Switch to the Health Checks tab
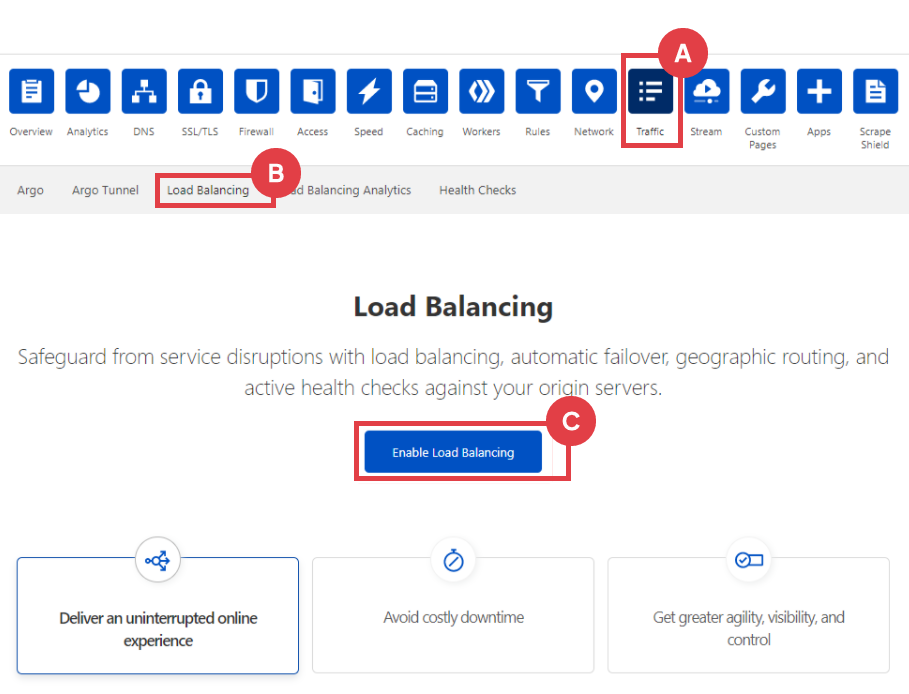The width and height of the screenshot is (909, 694). pyautogui.click(x=477, y=190)
